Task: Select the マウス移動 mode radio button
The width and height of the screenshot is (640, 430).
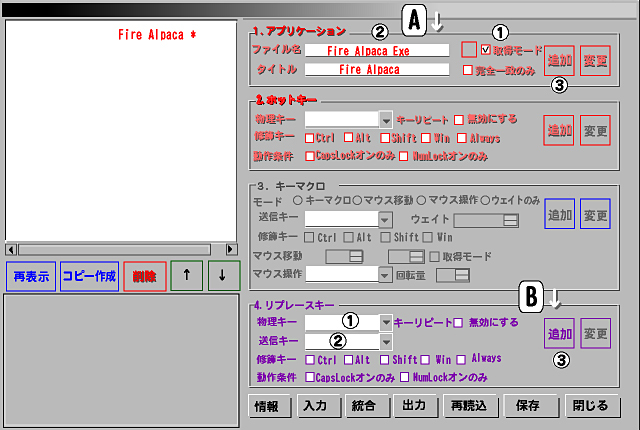Action: click(358, 200)
